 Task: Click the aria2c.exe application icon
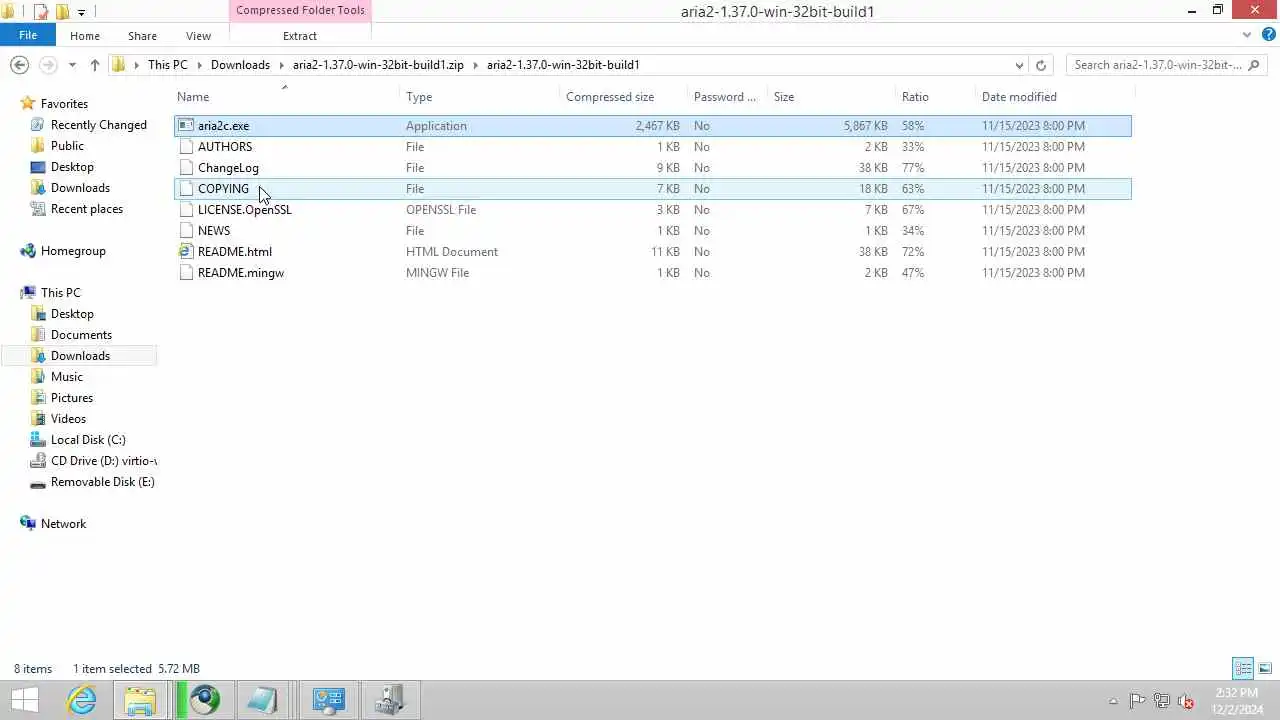(x=186, y=126)
